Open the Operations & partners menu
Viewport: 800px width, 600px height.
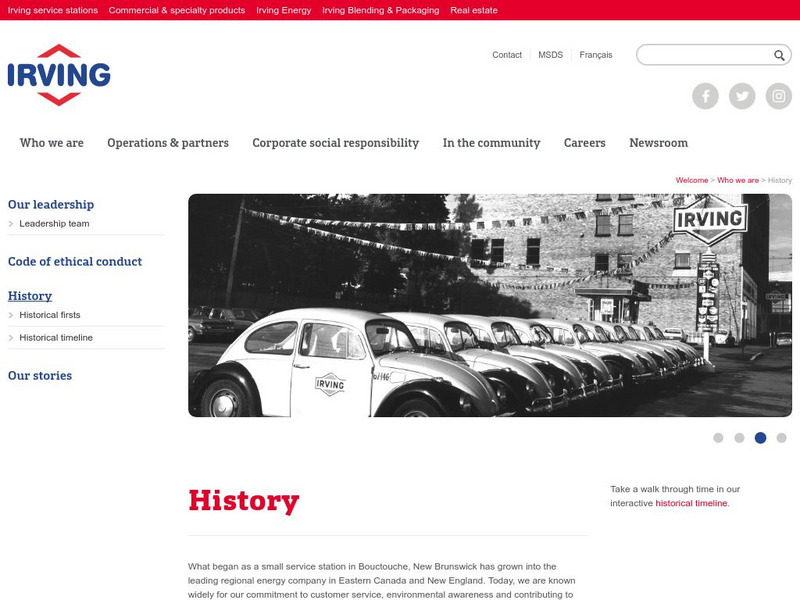click(168, 143)
